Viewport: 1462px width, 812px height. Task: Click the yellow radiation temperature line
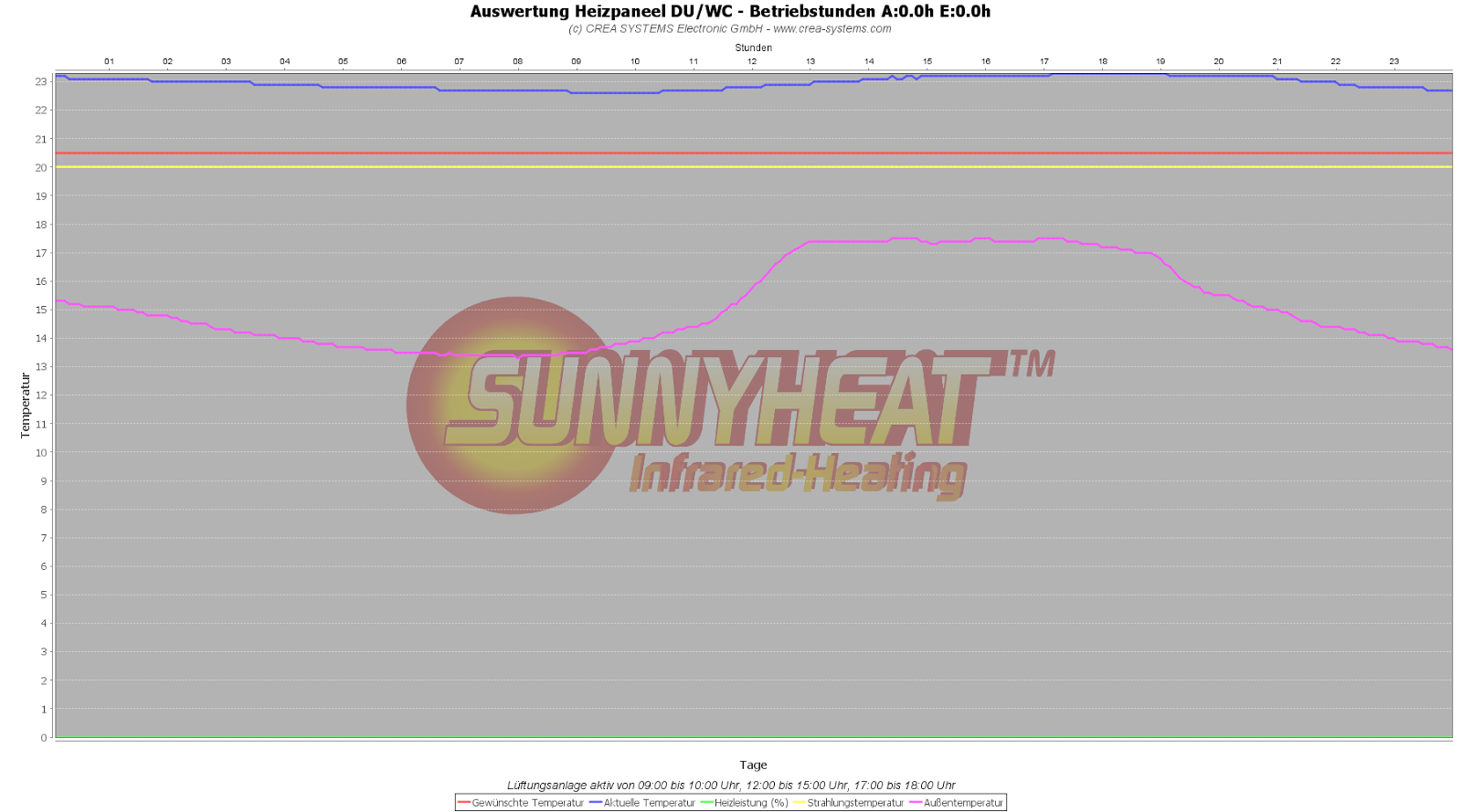tap(753, 167)
